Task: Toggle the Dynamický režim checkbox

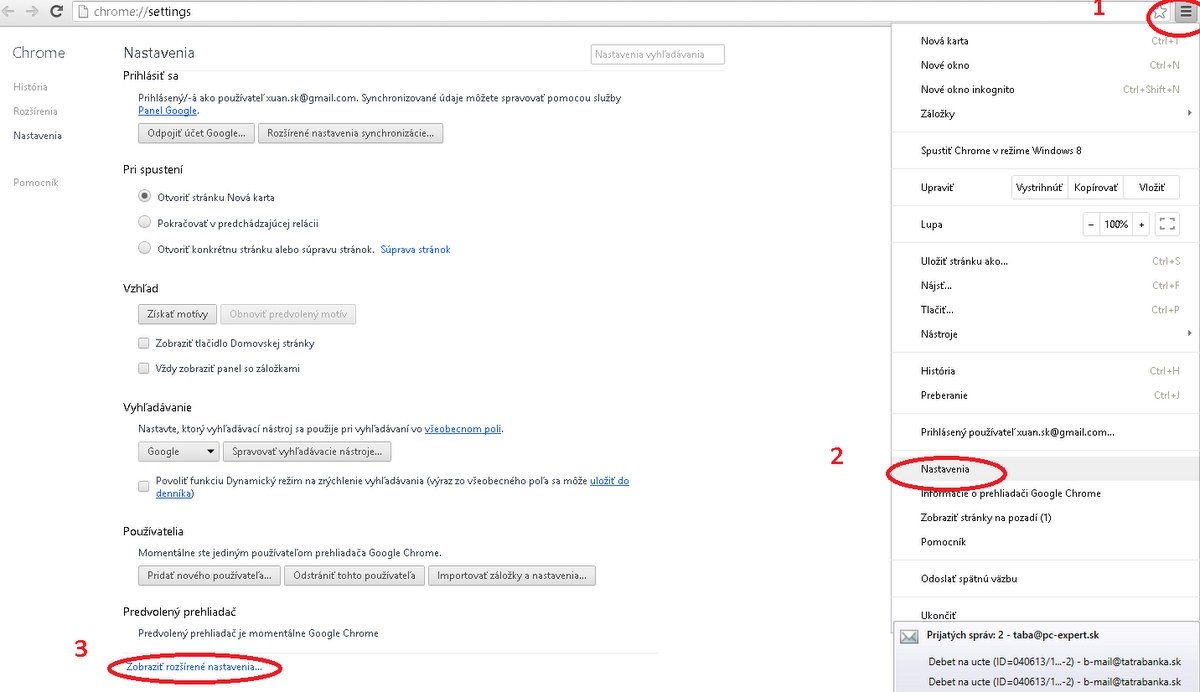Action: (144, 486)
